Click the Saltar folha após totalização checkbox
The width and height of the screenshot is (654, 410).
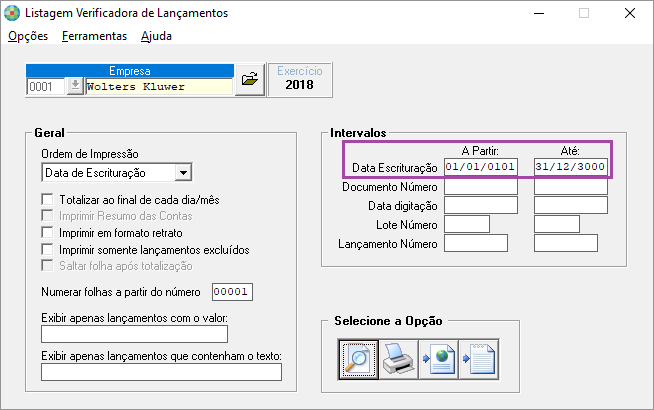pos(48,266)
